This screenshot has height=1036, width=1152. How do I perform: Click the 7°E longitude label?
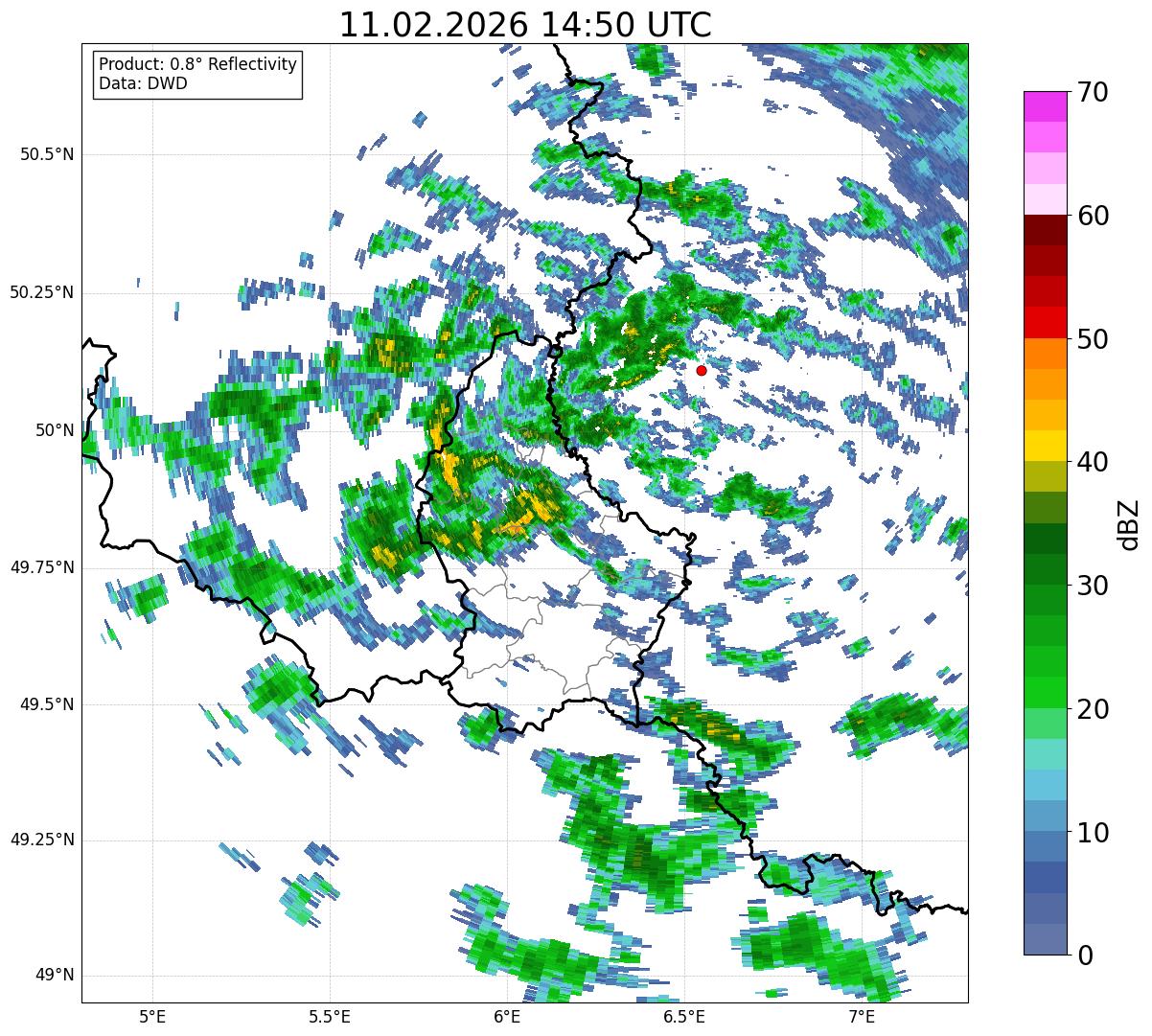point(862,1016)
